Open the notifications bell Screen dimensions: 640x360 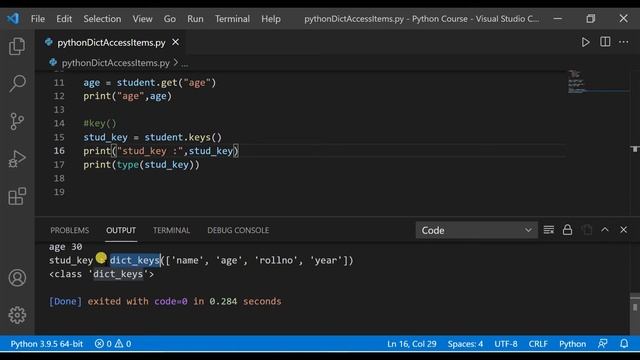[624, 344]
